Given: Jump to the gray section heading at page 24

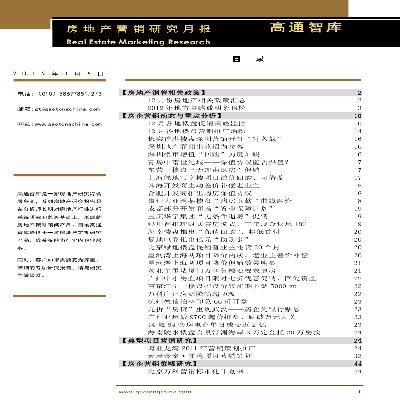Looking at the screenshot, I should (241, 340).
